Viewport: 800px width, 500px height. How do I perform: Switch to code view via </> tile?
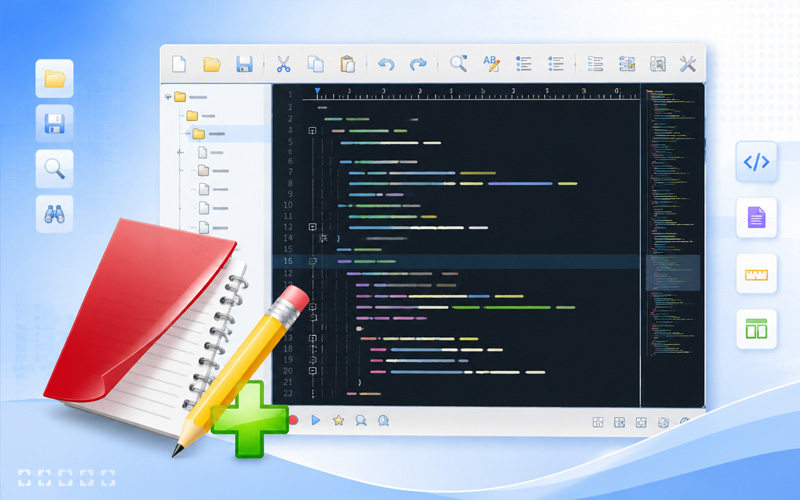tap(756, 162)
